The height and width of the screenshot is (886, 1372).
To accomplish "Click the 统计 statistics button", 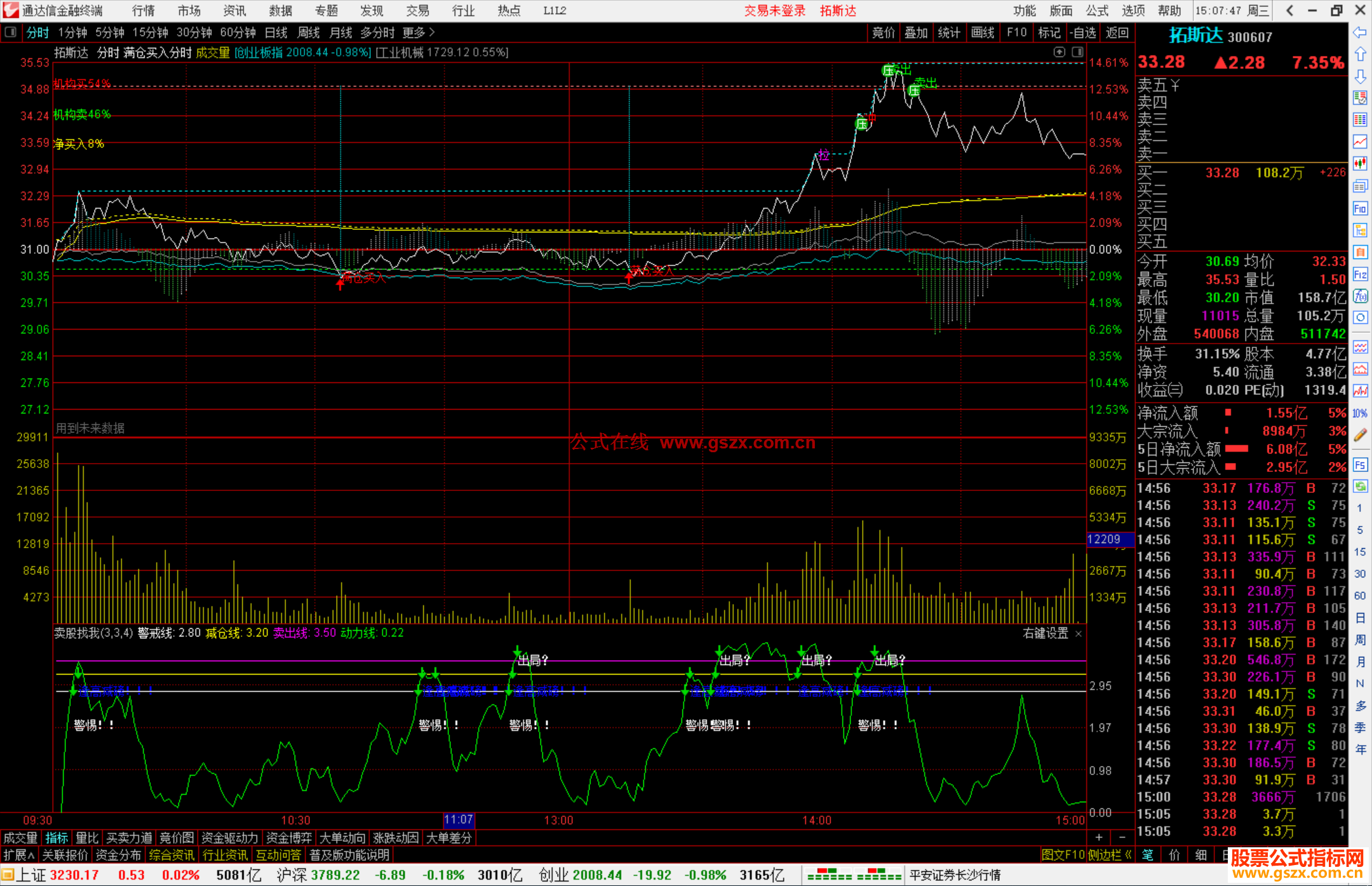I will tap(949, 32).
